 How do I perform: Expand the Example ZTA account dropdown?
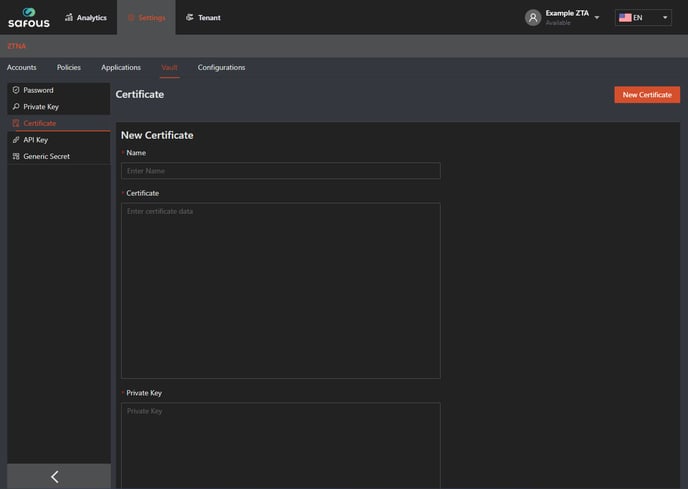597,18
